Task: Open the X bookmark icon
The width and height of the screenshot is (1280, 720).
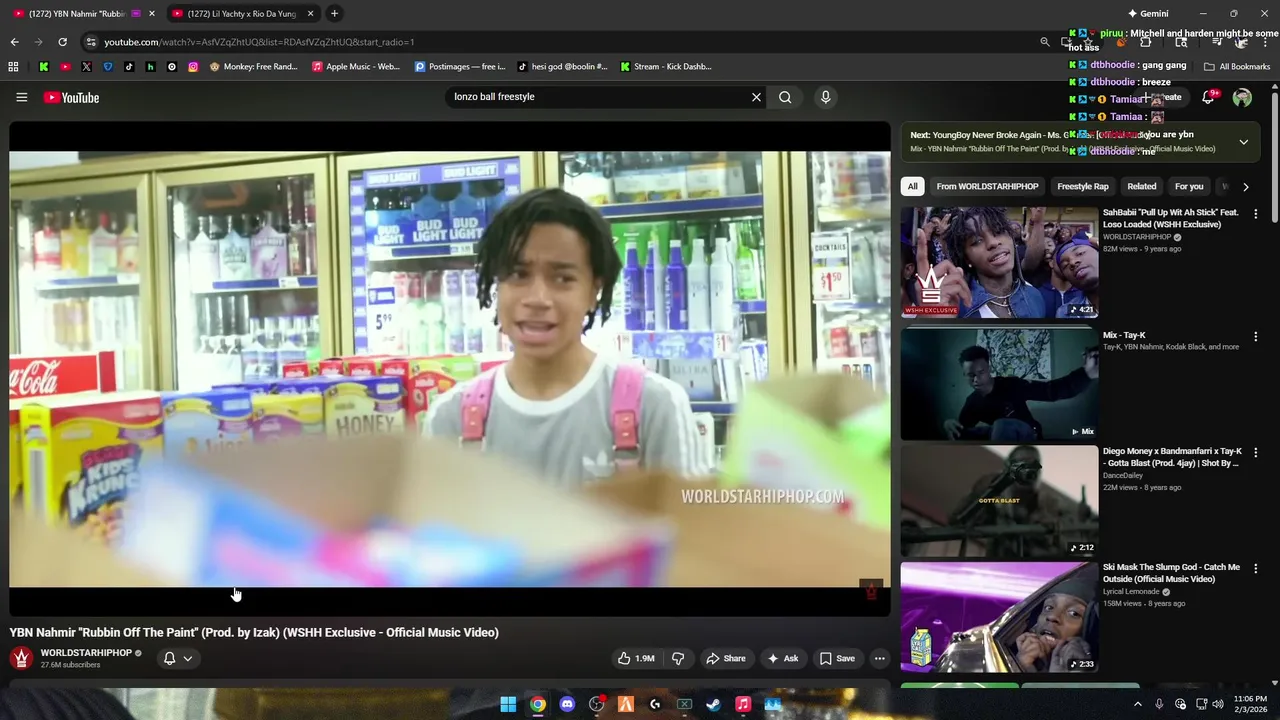Action: (86, 67)
